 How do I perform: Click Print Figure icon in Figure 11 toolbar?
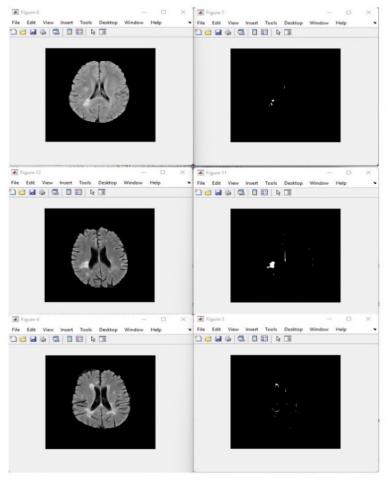228,193
